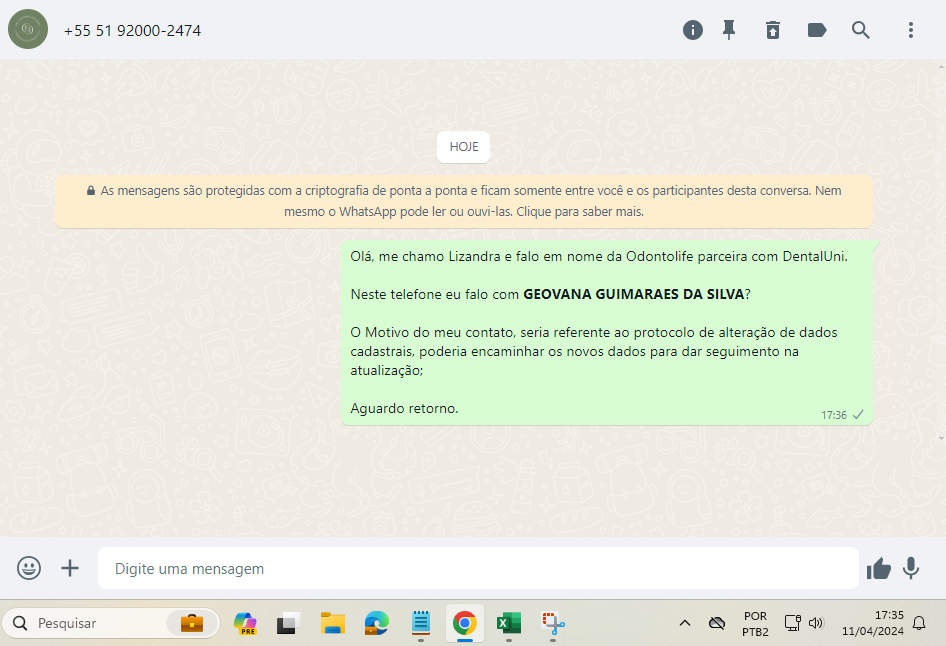The image size is (946, 646).
Task: Click the trash/archive icon in chat header
Action: (773, 30)
